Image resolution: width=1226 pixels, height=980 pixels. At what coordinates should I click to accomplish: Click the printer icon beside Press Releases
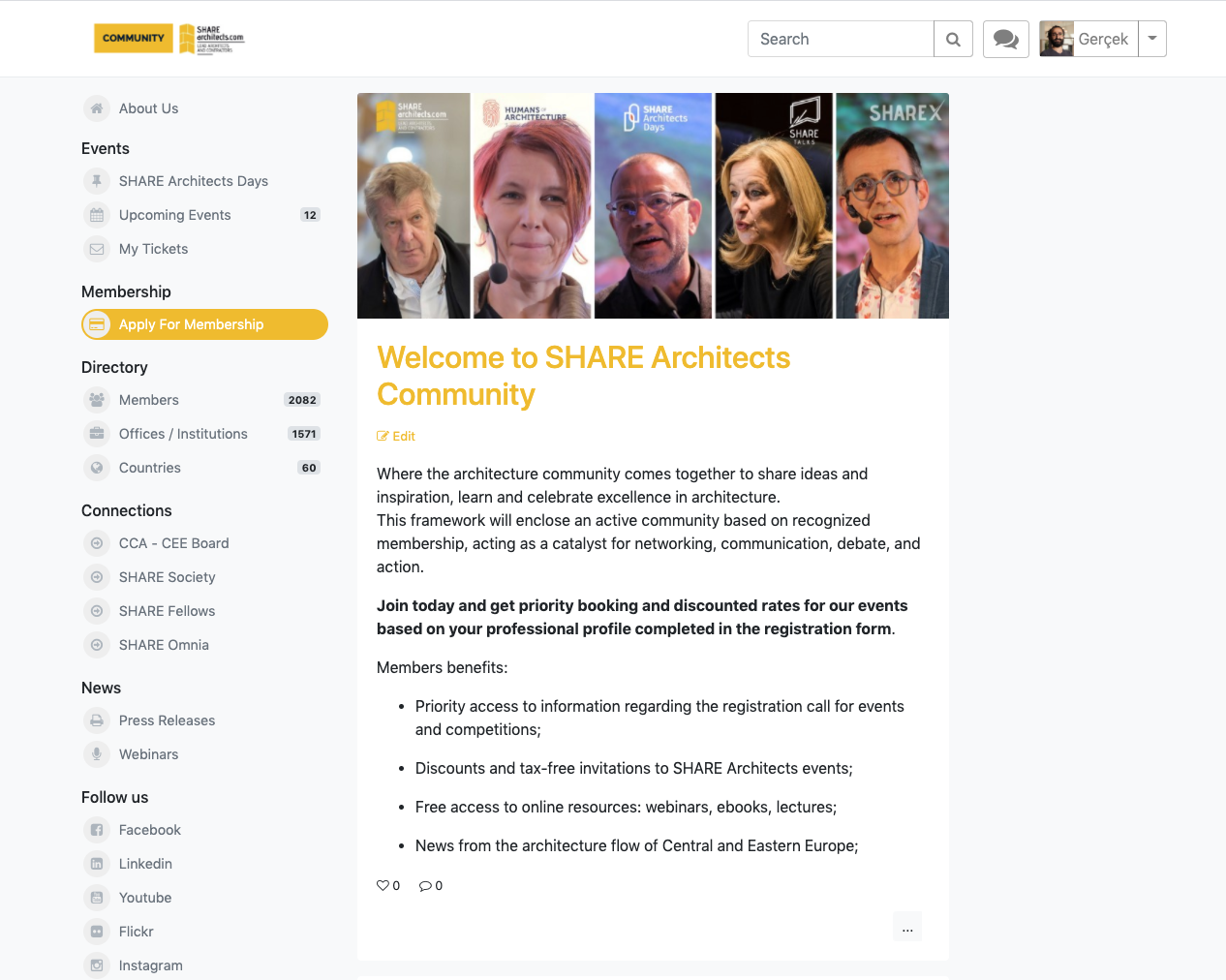(97, 720)
